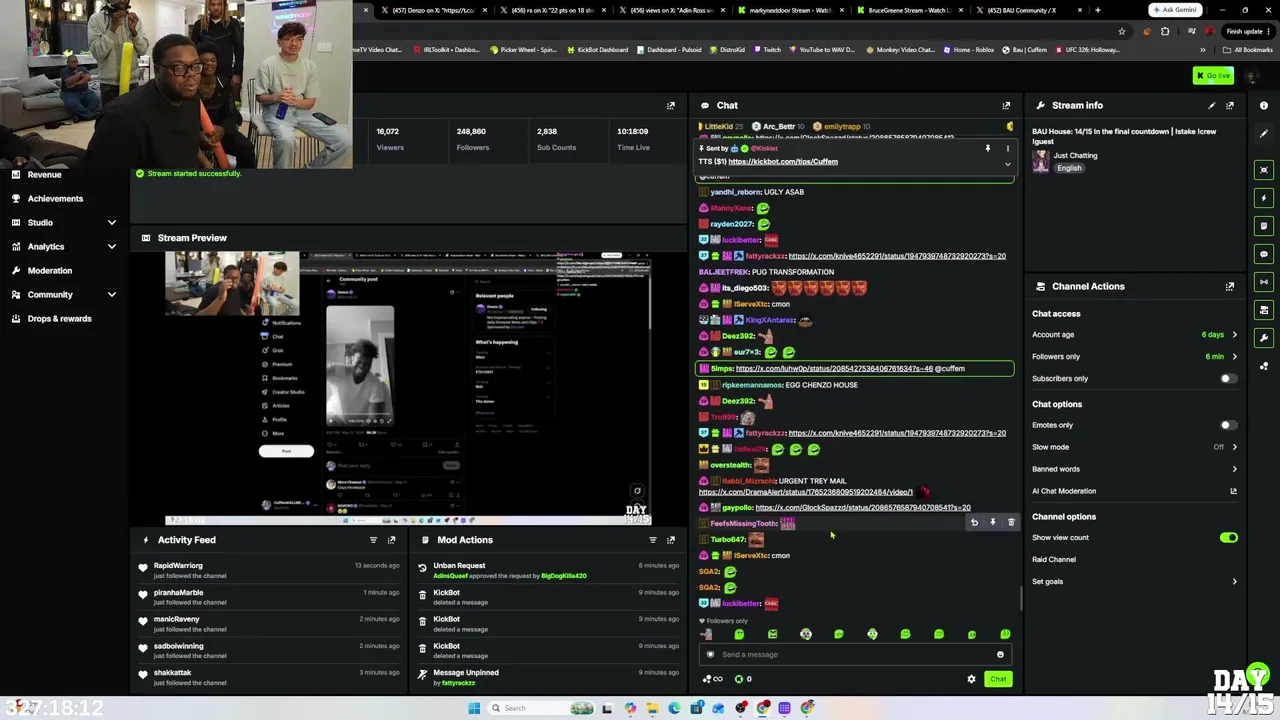This screenshot has width=1280, height=720.
Task: Click the Ask Gemini button in browser
Action: (1174, 10)
